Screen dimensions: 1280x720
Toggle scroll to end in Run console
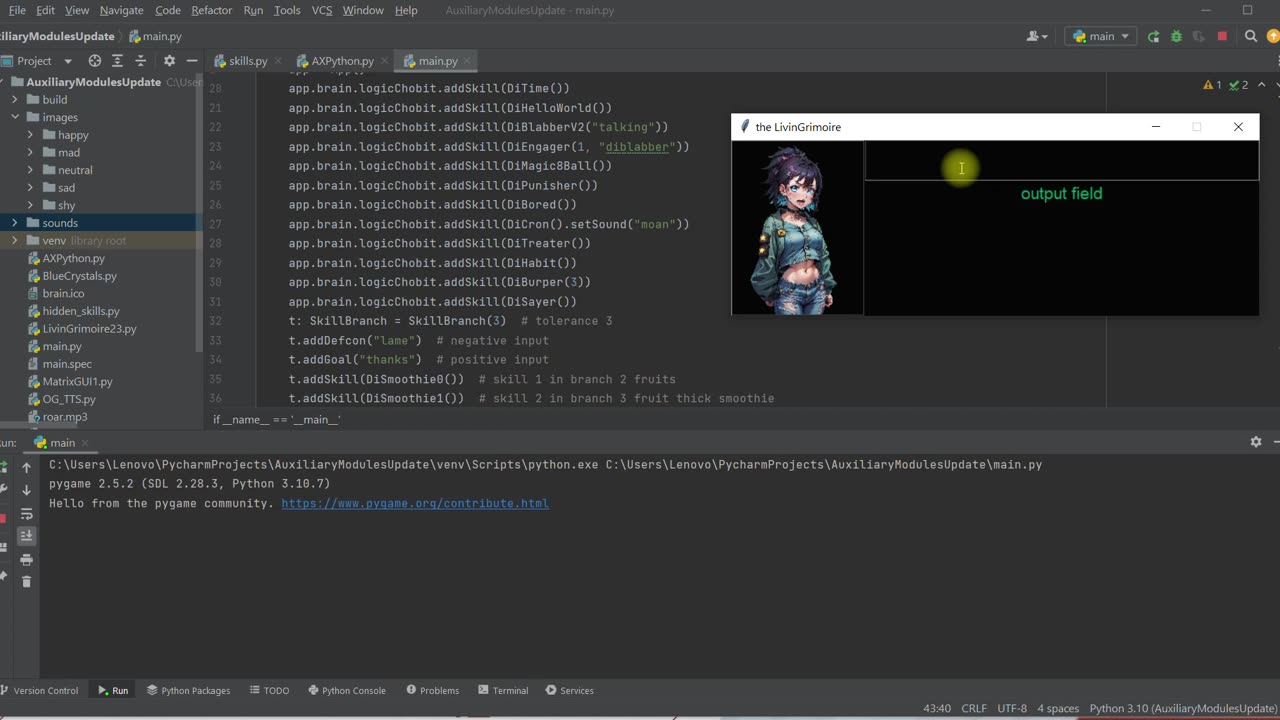(27, 537)
